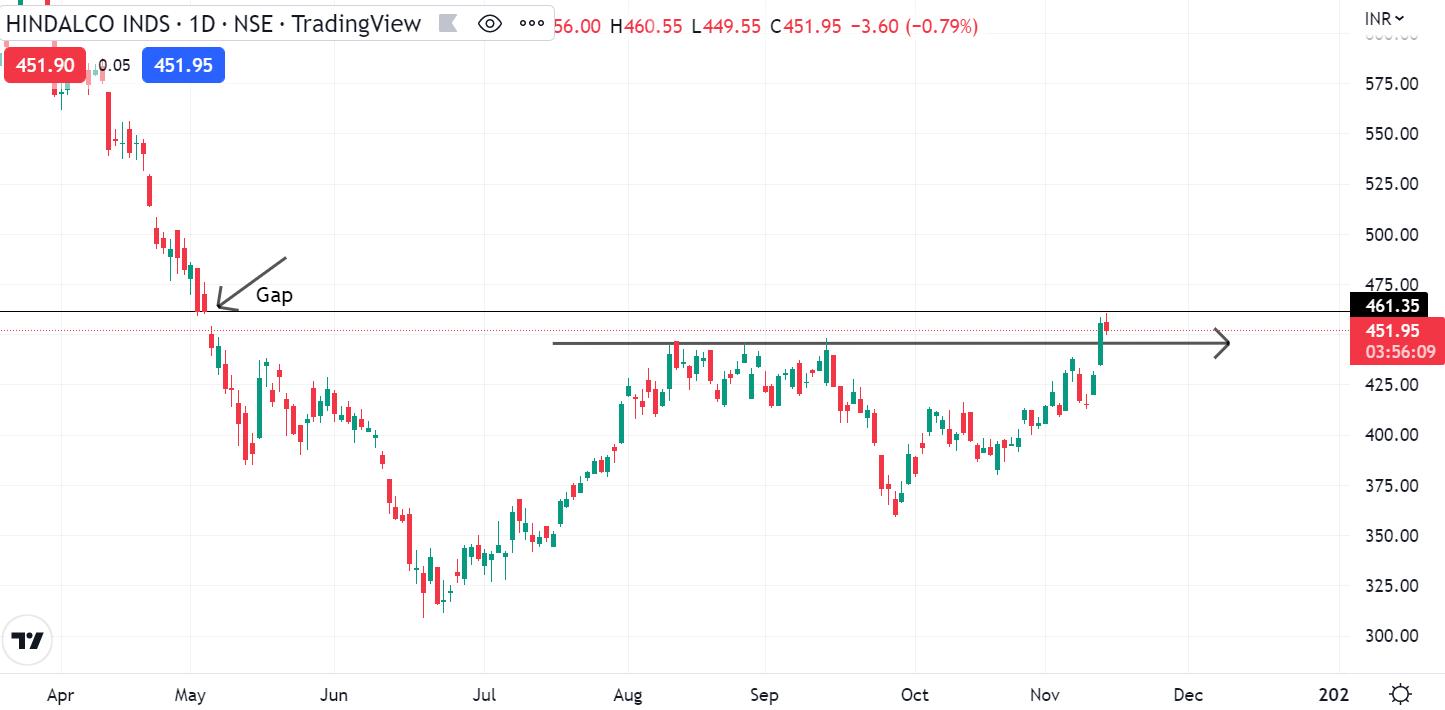Select the 'Gap' text annotation
The height and width of the screenshot is (710, 1445).
pos(274,295)
